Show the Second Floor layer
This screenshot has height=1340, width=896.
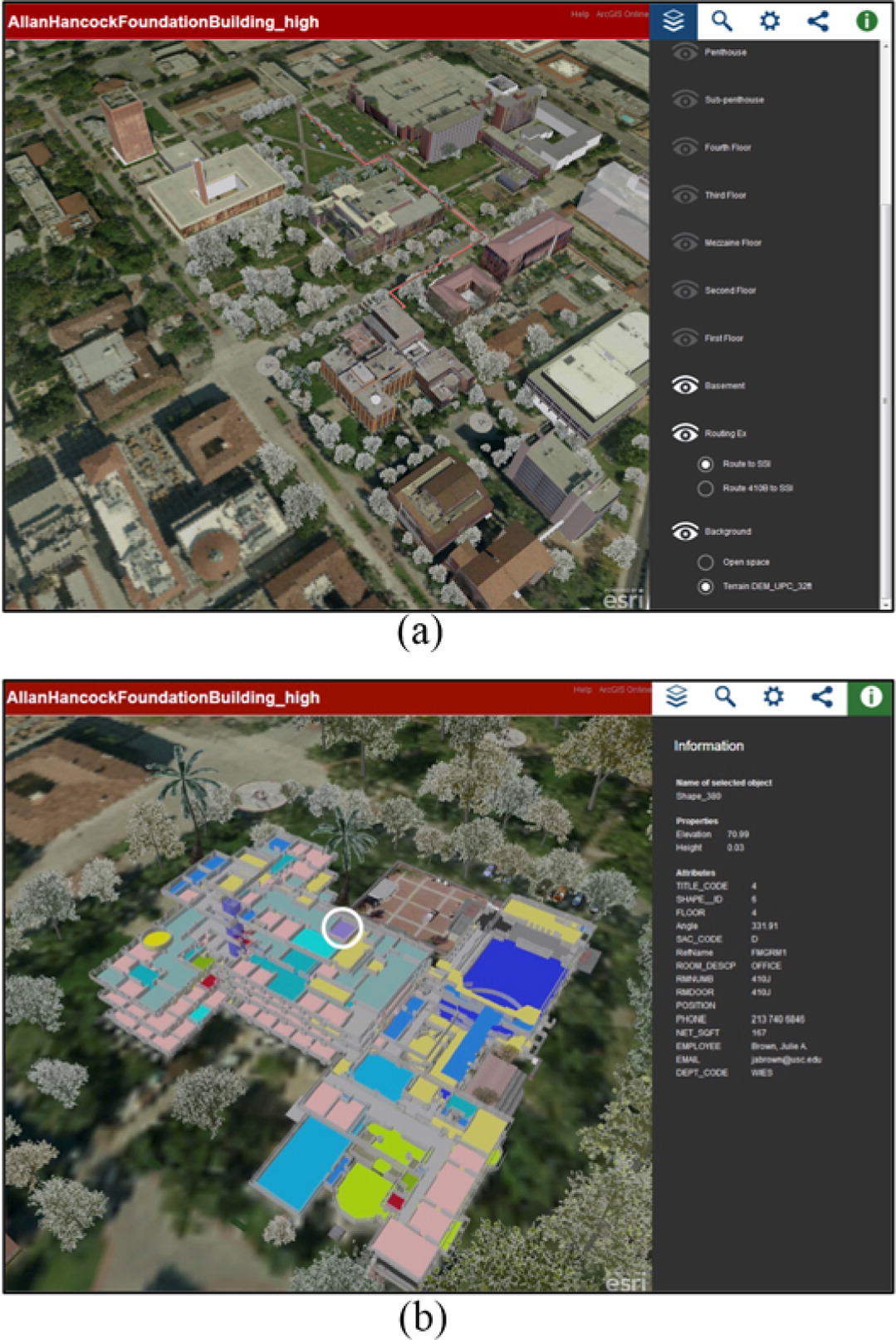(x=684, y=291)
